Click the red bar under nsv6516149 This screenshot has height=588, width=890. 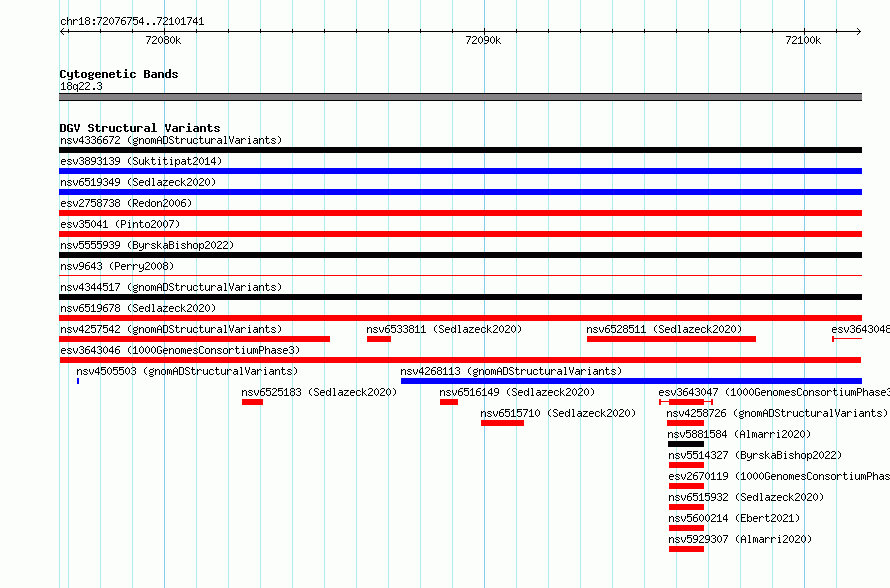pyautogui.click(x=449, y=402)
